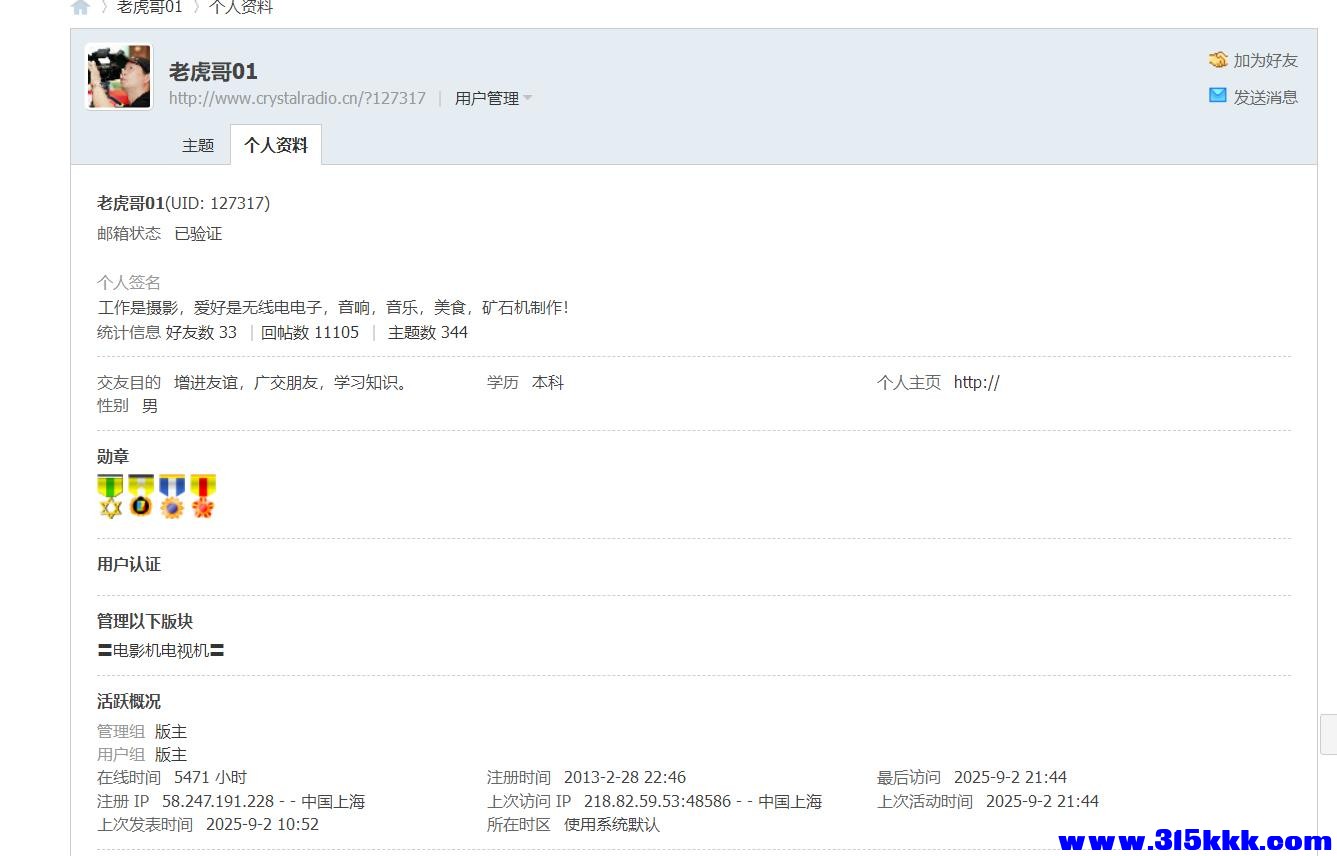Switch to the 主题 tab
Viewport: 1337px width, 856px height.
click(x=198, y=145)
